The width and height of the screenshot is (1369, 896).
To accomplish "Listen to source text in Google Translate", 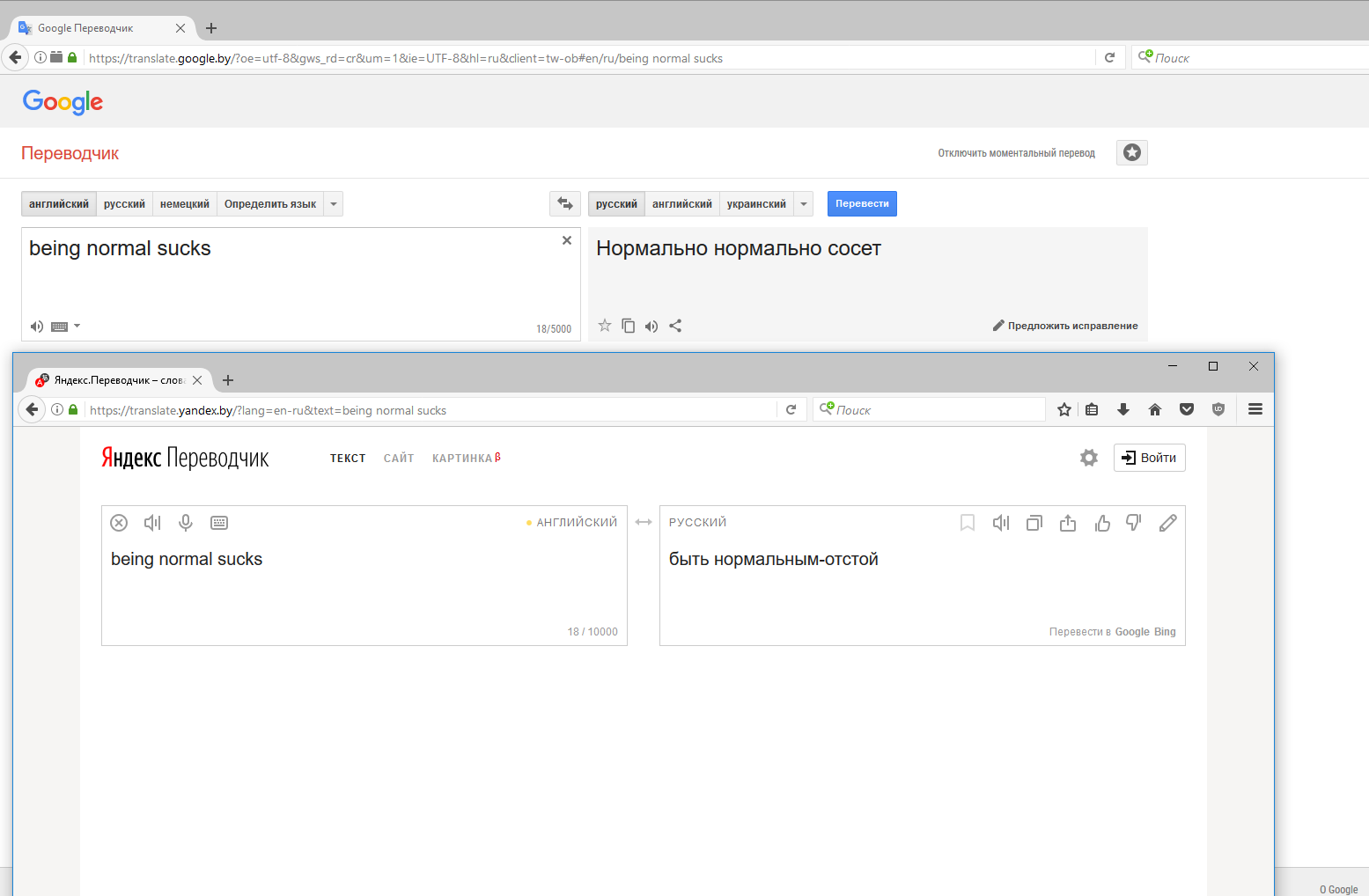I will tap(36, 327).
